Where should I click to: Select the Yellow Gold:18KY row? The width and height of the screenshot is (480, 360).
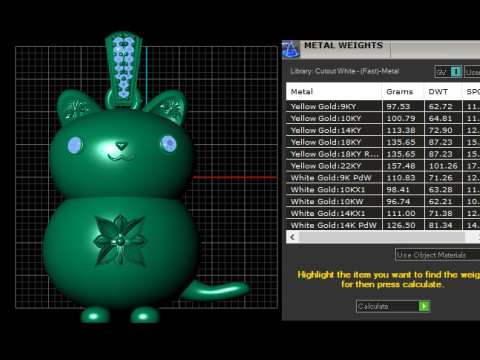click(x=383, y=142)
